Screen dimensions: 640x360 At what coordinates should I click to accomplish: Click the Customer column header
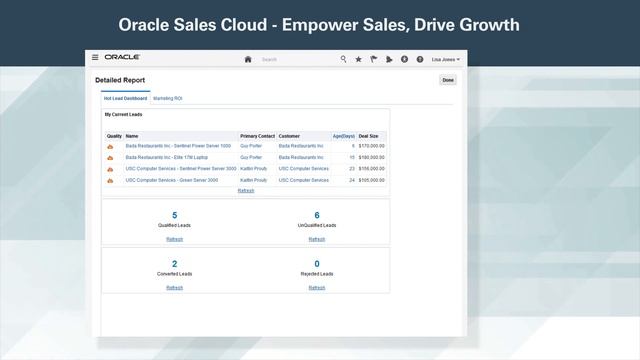(289, 136)
